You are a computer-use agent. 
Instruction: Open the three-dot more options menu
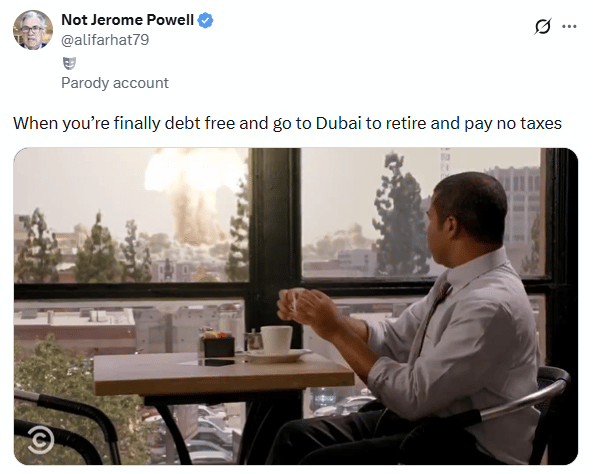click(569, 26)
